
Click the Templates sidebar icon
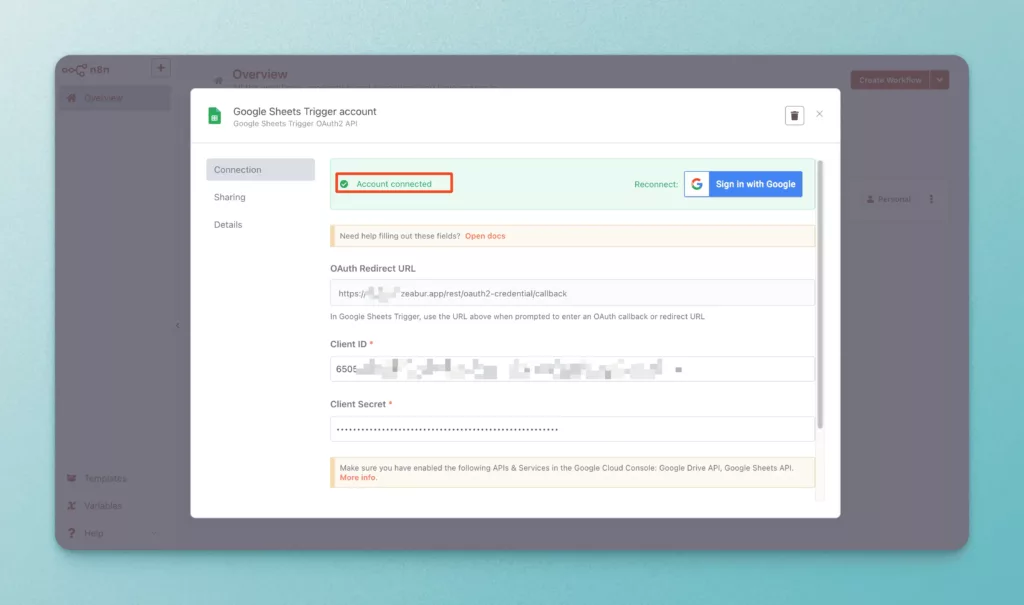click(72, 478)
